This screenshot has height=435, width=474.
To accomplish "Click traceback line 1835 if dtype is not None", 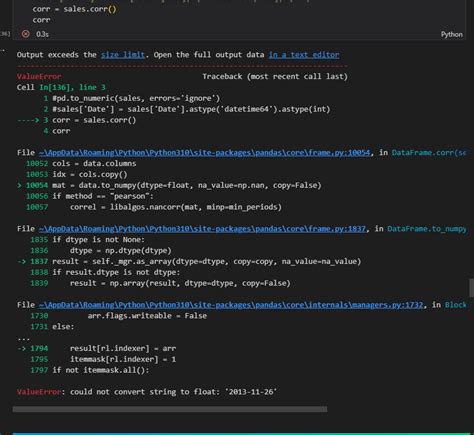I will point(88,239).
